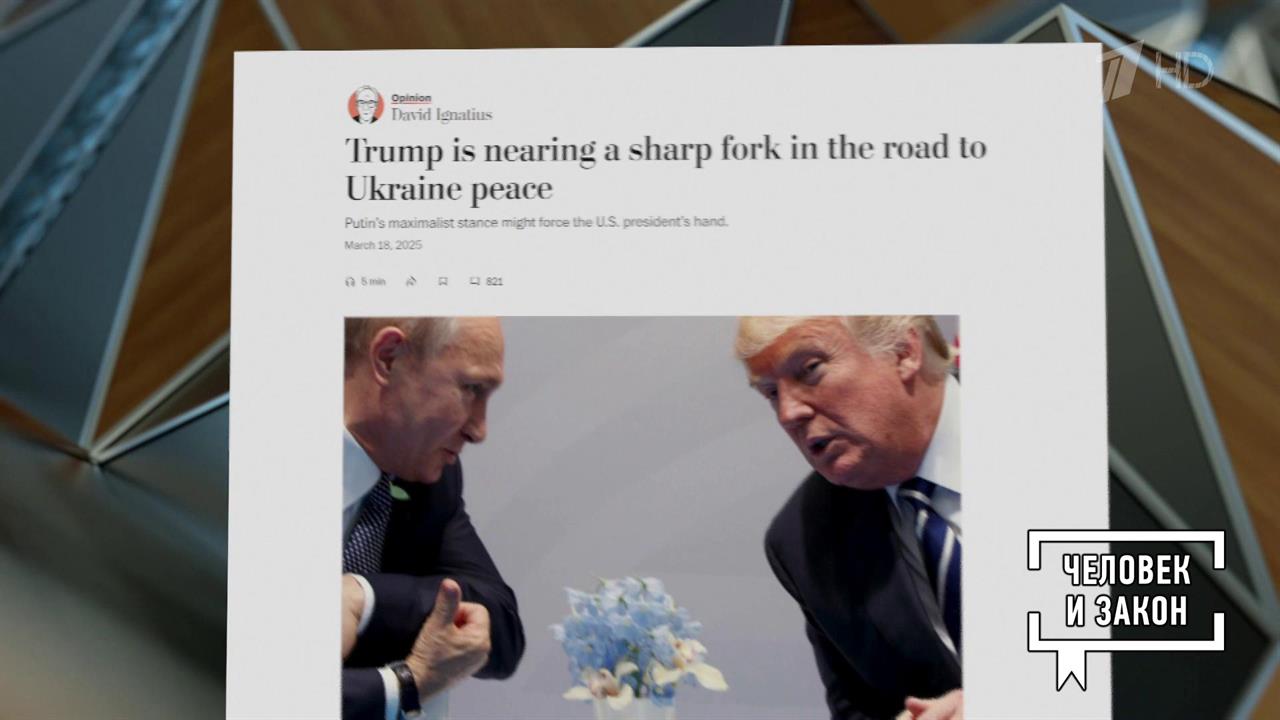Screen dimensions: 1280x720
Task: Click the 821 comments count
Action: coord(494,282)
